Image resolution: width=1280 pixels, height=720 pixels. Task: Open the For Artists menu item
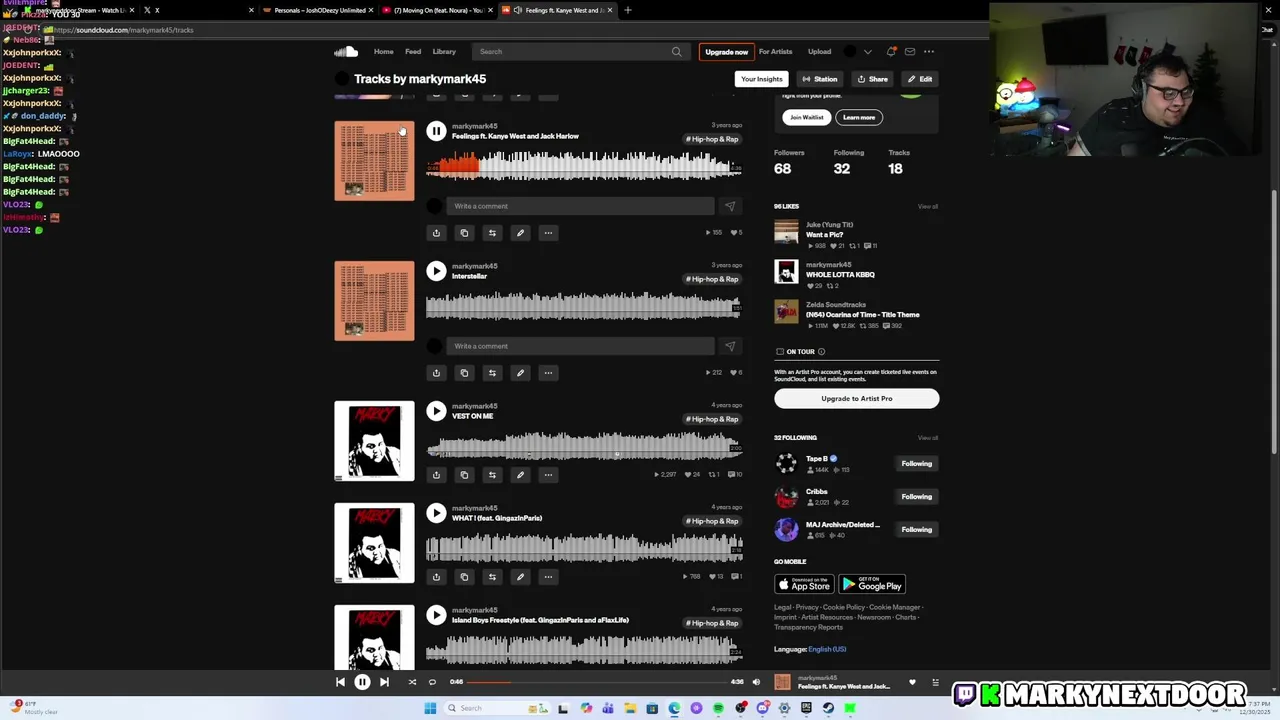click(x=775, y=51)
